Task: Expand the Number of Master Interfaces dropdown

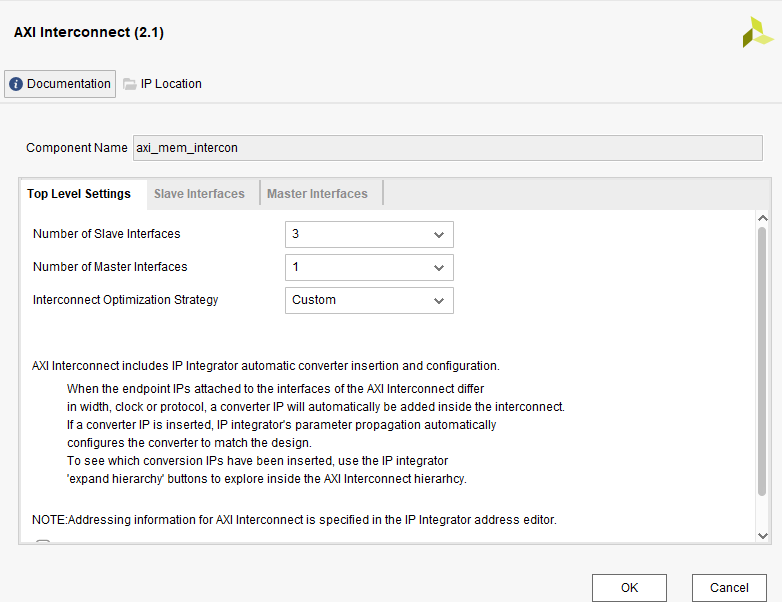Action: (369, 267)
